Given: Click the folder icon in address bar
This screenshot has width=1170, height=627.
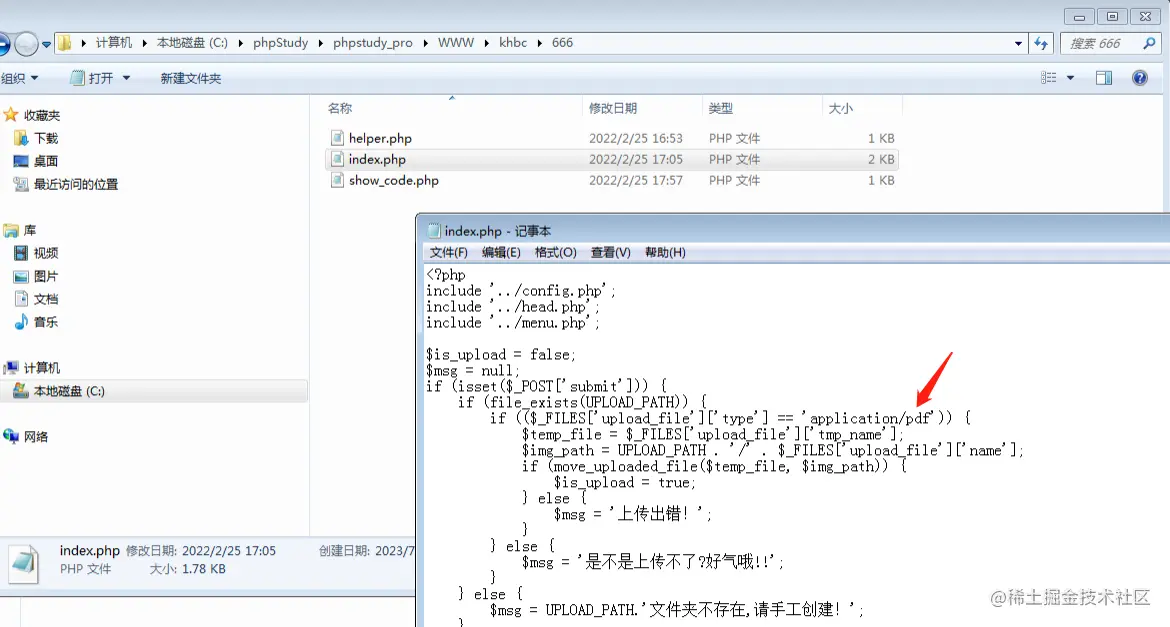Looking at the screenshot, I should [x=65, y=43].
